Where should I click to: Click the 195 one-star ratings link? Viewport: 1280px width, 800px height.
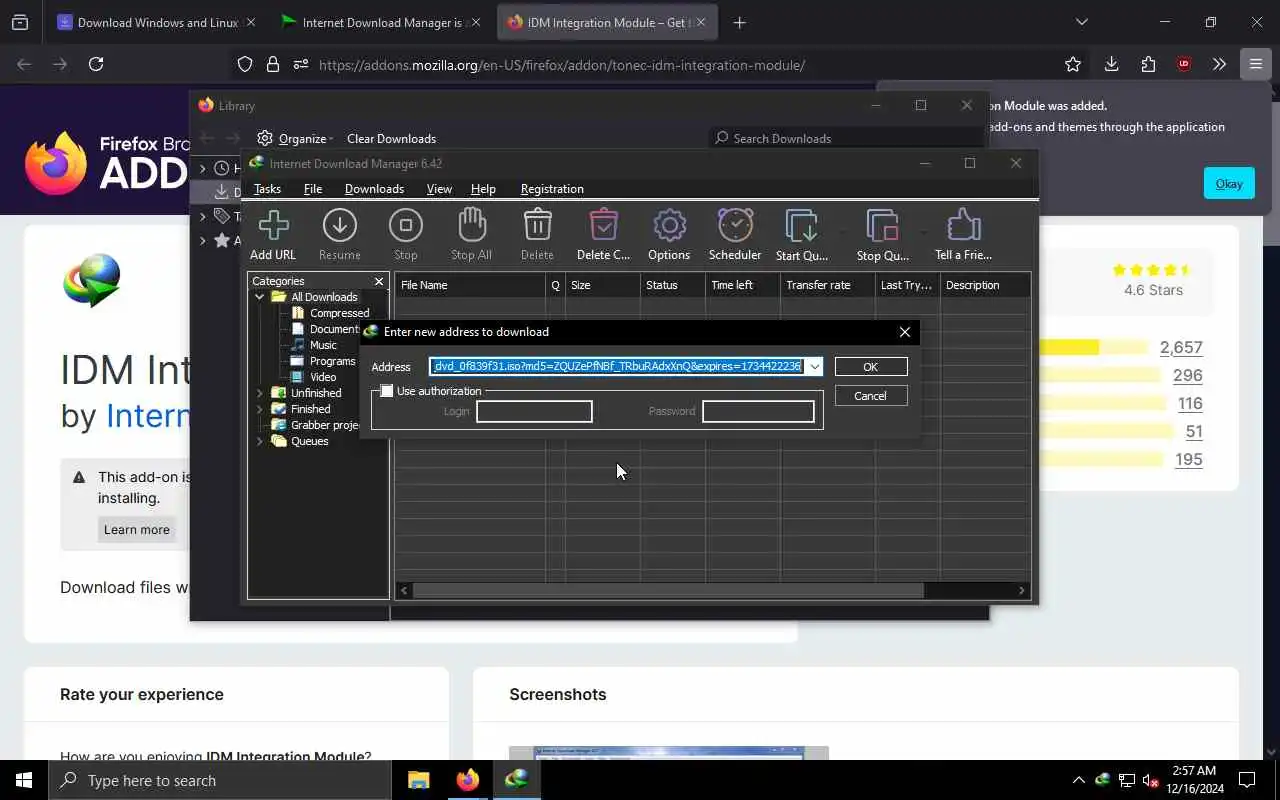click(1189, 460)
